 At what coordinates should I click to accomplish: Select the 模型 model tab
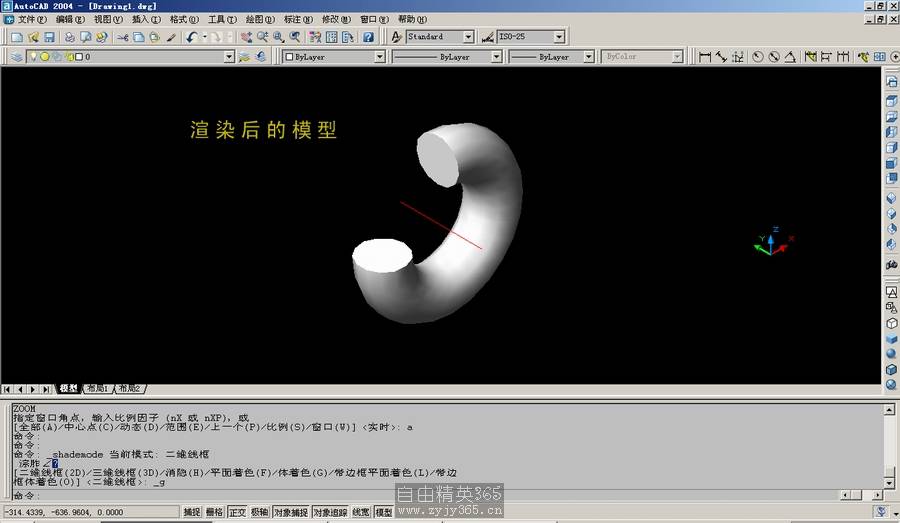point(68,389)
